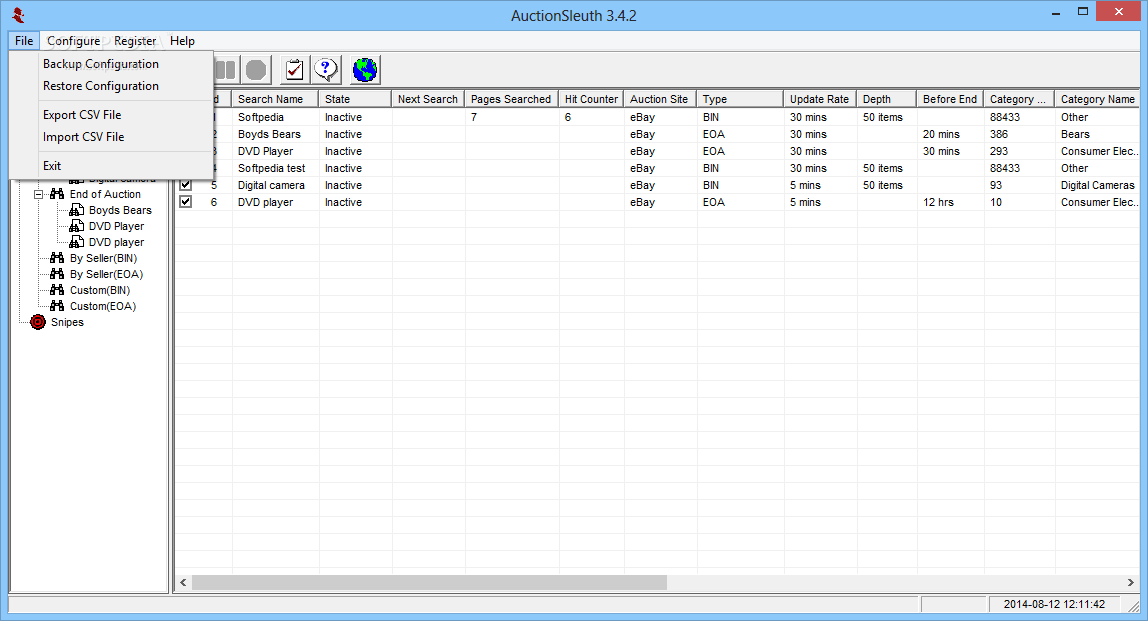
Task: Select the Snipes tree node
Action: point(67,322)
